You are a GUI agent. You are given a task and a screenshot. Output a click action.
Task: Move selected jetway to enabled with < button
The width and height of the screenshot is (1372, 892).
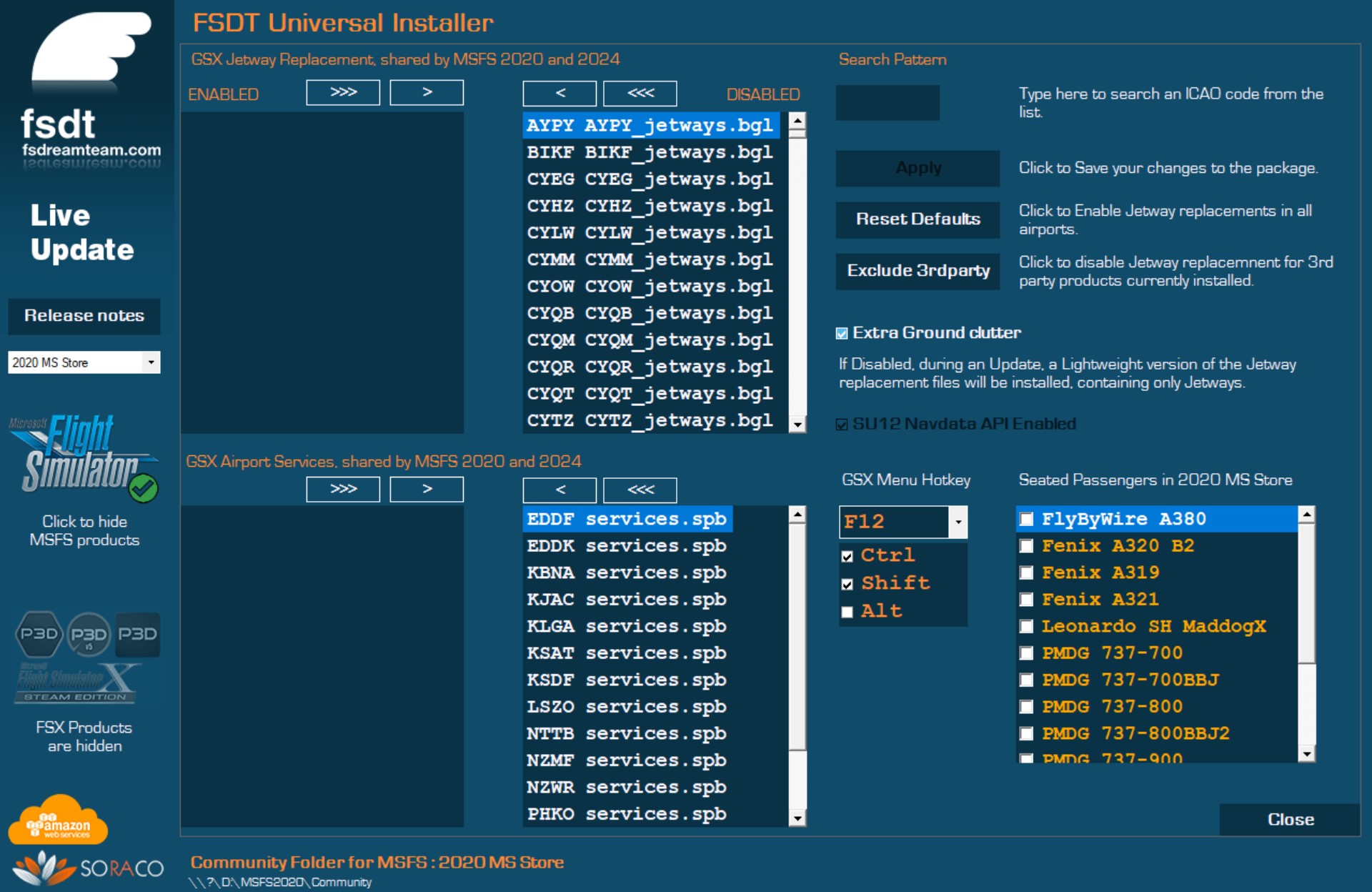[x=560, y=93]
